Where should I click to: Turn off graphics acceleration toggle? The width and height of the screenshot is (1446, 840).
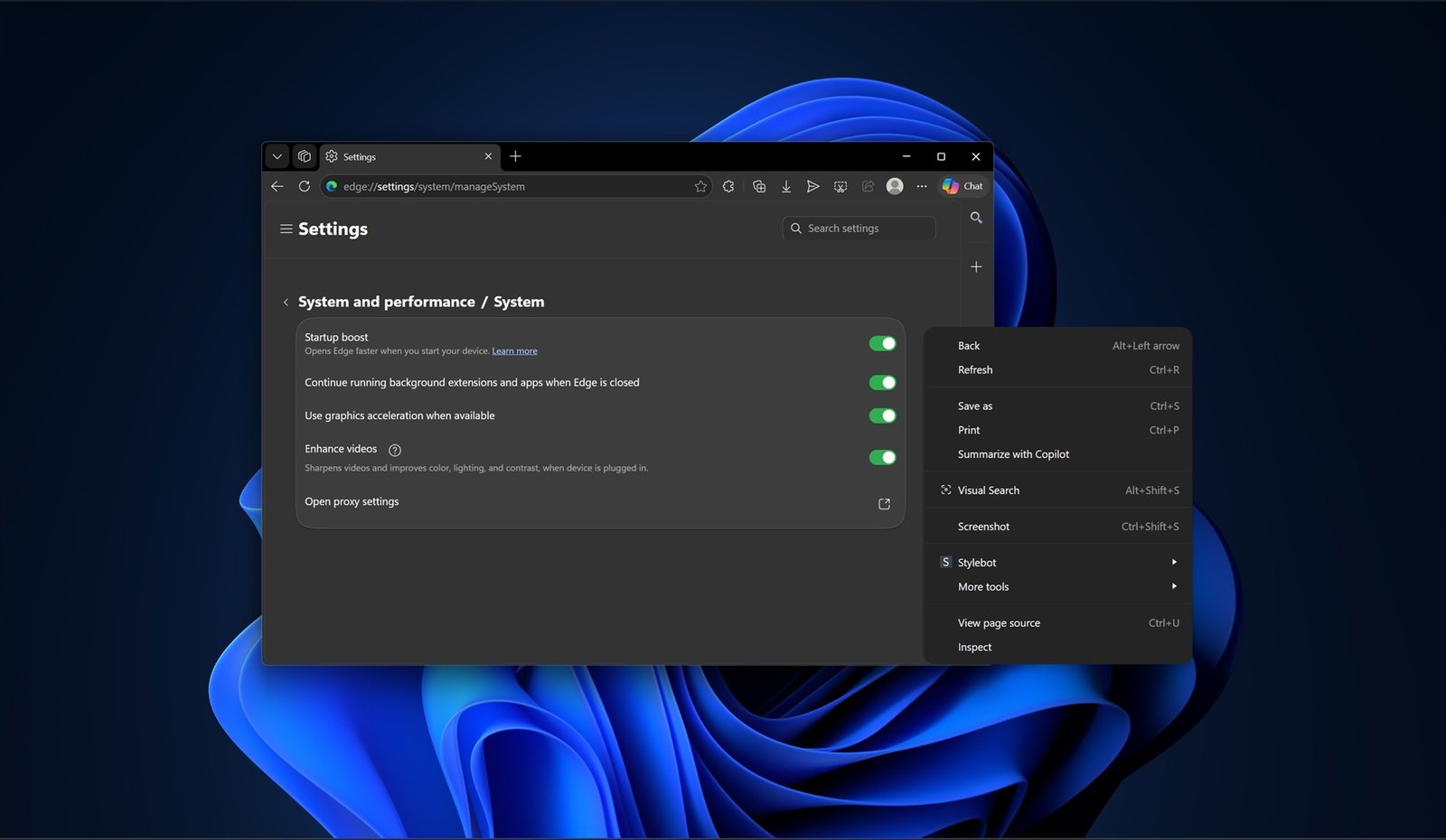[882, 415]
